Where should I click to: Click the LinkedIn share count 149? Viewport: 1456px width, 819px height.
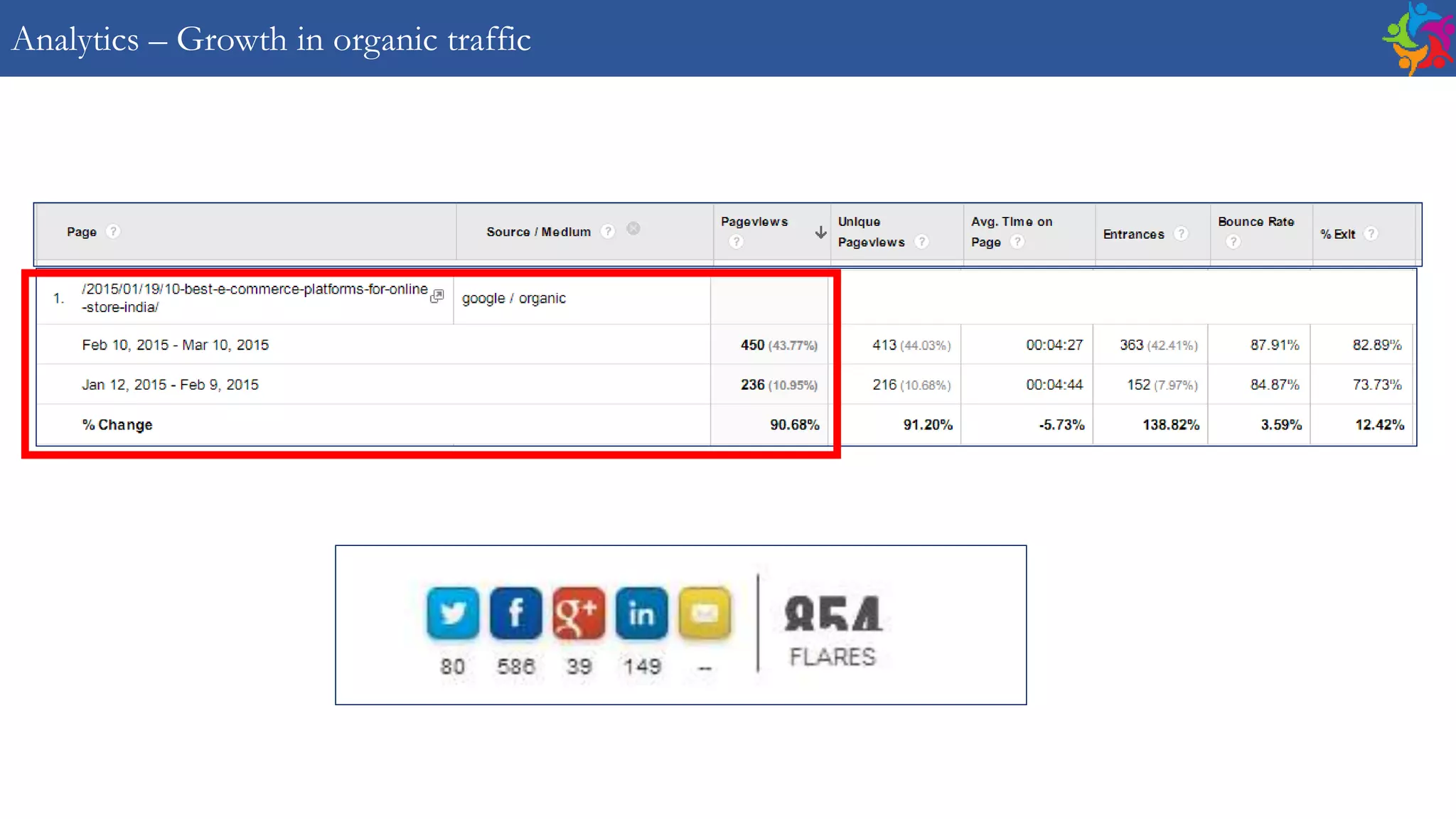(642, 666)
